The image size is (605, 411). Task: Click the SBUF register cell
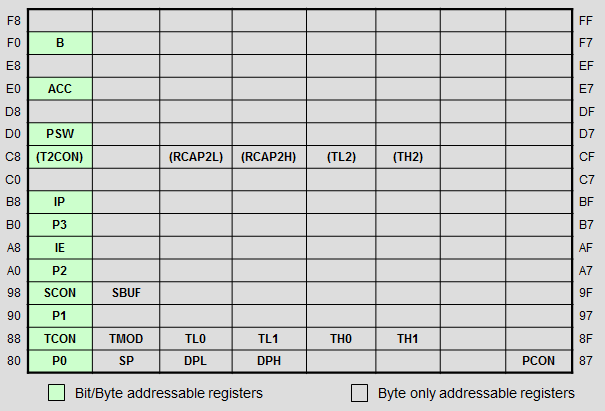tap(126, 293)
